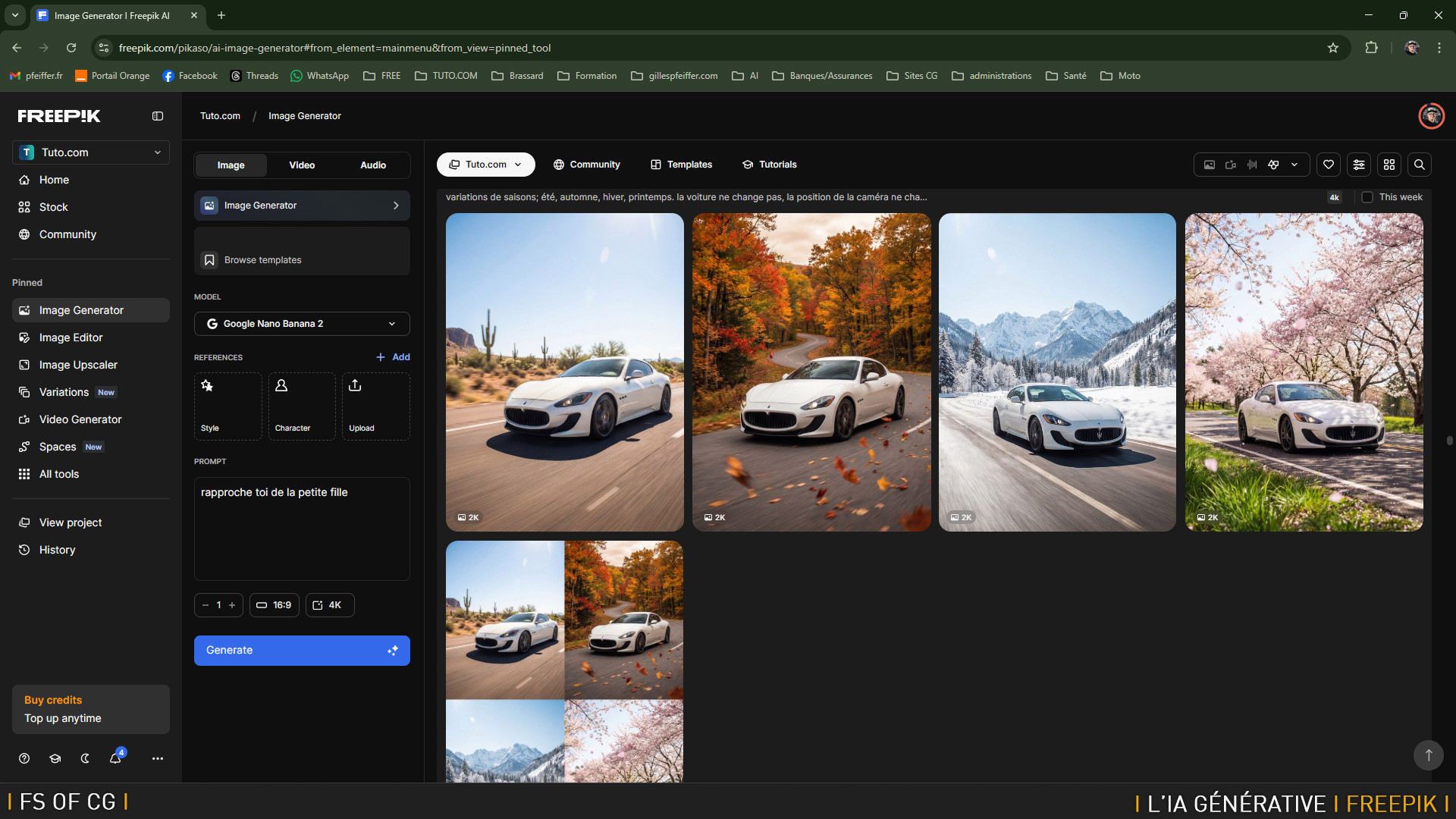Switch to the Video tab
The width and height of the screenshot is (1456, 819).
(x=302, y=165)
